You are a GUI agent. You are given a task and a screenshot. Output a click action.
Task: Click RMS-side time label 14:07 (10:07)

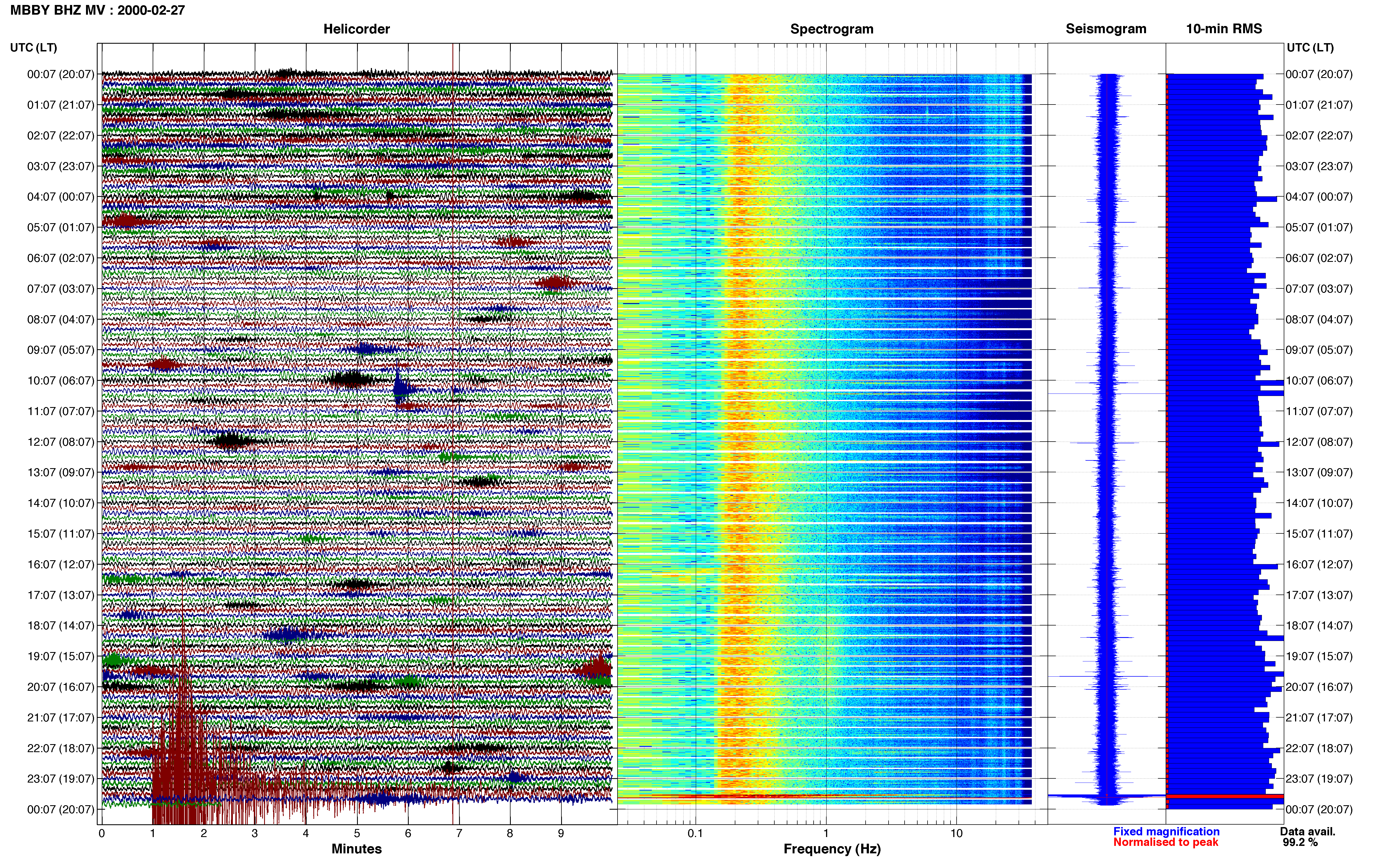click(1319, 504)
